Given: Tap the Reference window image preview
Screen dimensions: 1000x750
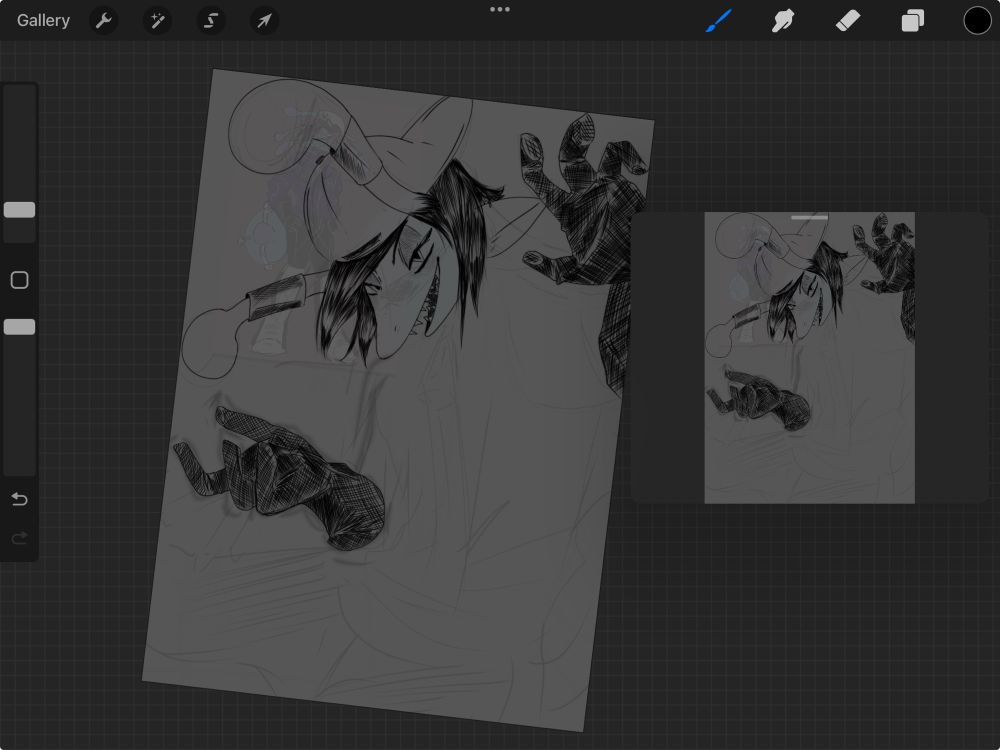Looking at the screenshot, I should [809, 360].
